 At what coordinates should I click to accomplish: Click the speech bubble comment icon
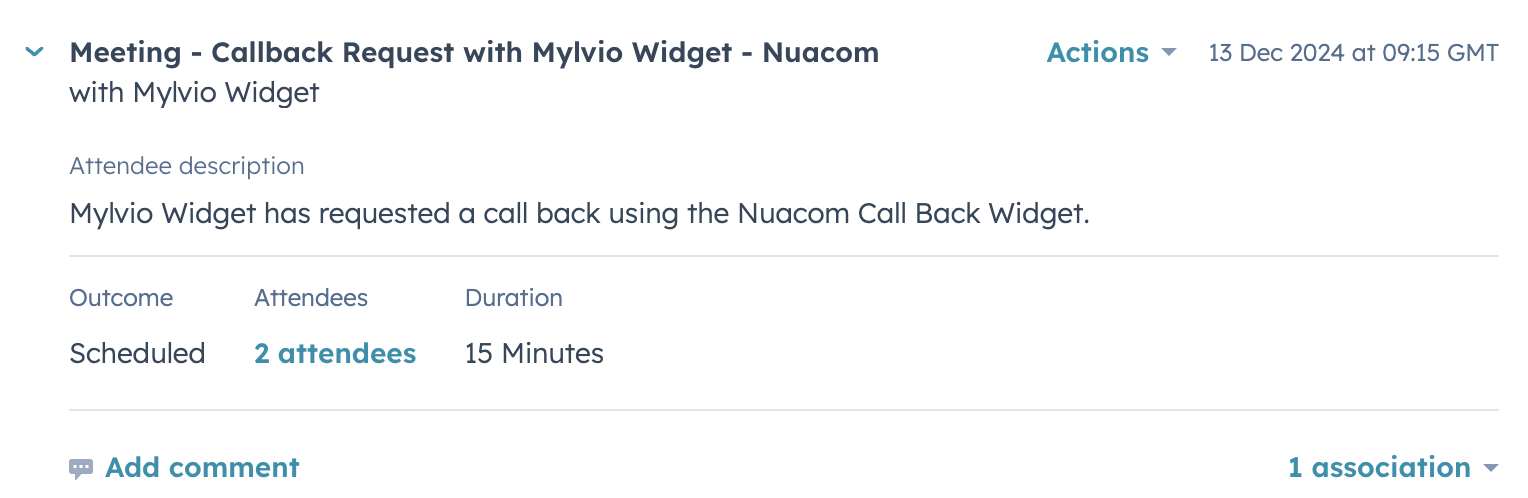(x=81, y=468)
